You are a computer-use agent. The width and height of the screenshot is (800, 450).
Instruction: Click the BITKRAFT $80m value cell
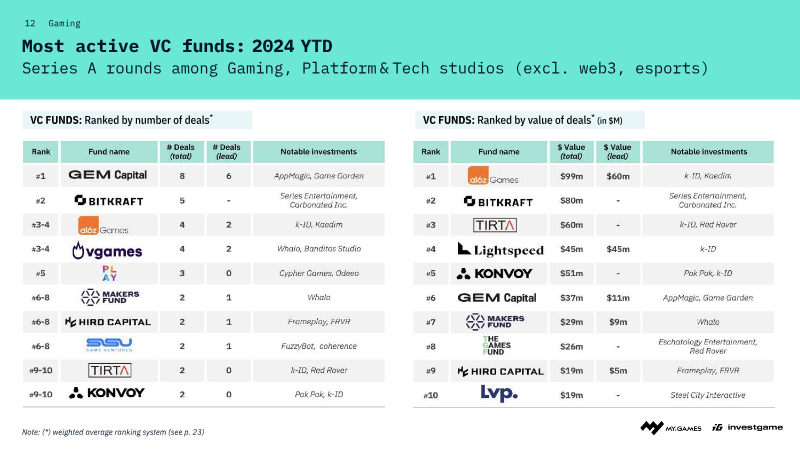pyautogui.click(x=571, y=201)
